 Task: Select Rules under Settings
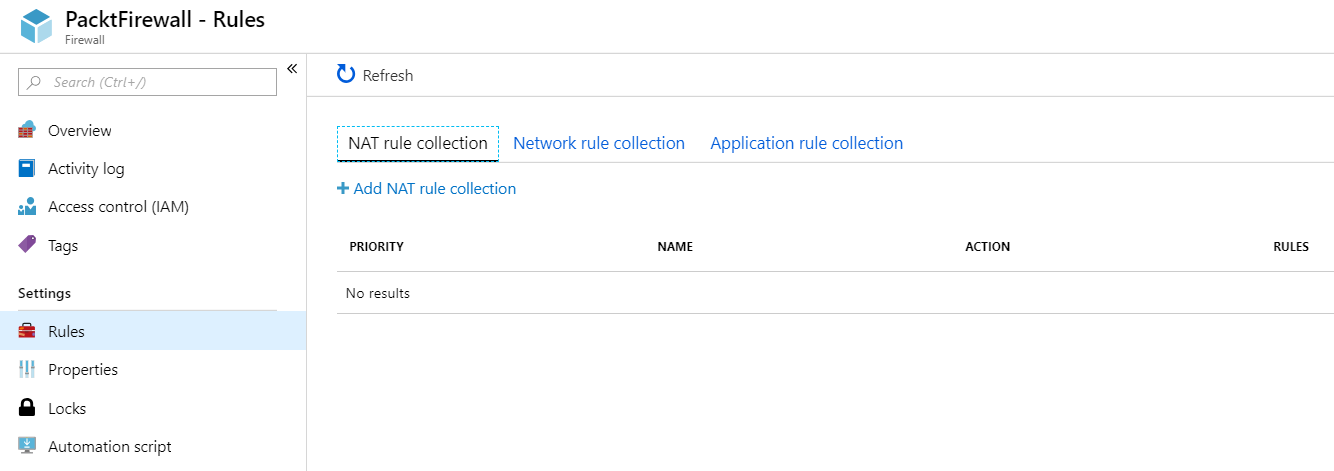[x=153, y=331]
